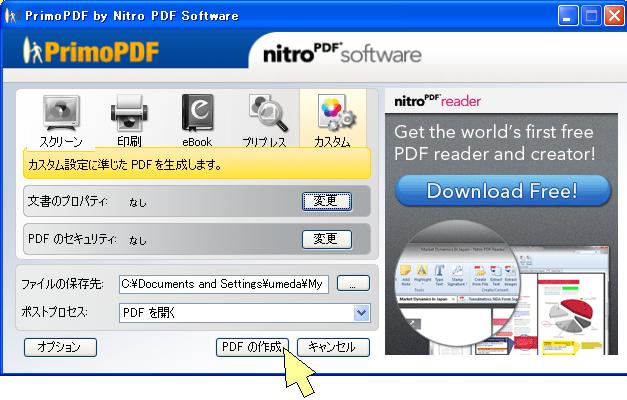Click the nitro PDF reader heading
Image resolution: width=627 pixels, height=400 pixels.
tap(437, 101)
